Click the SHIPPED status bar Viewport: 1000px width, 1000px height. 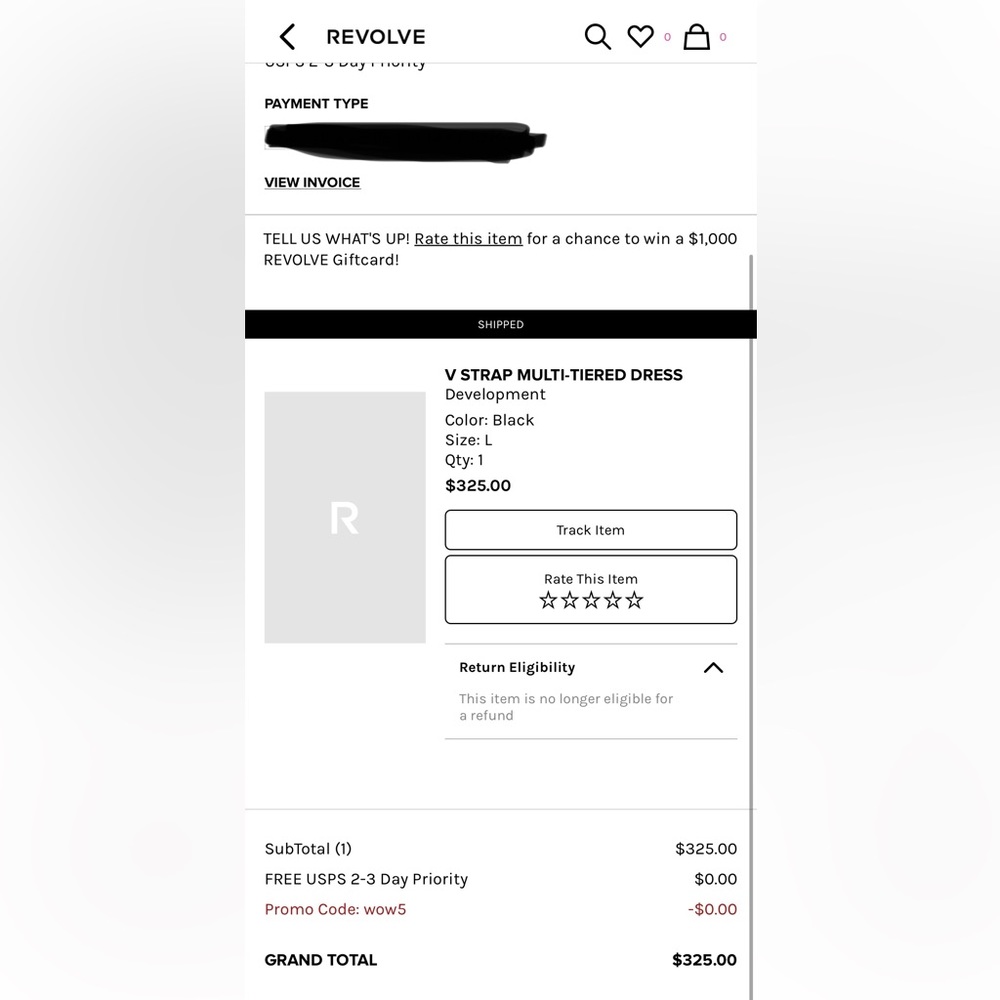point(501,324)
